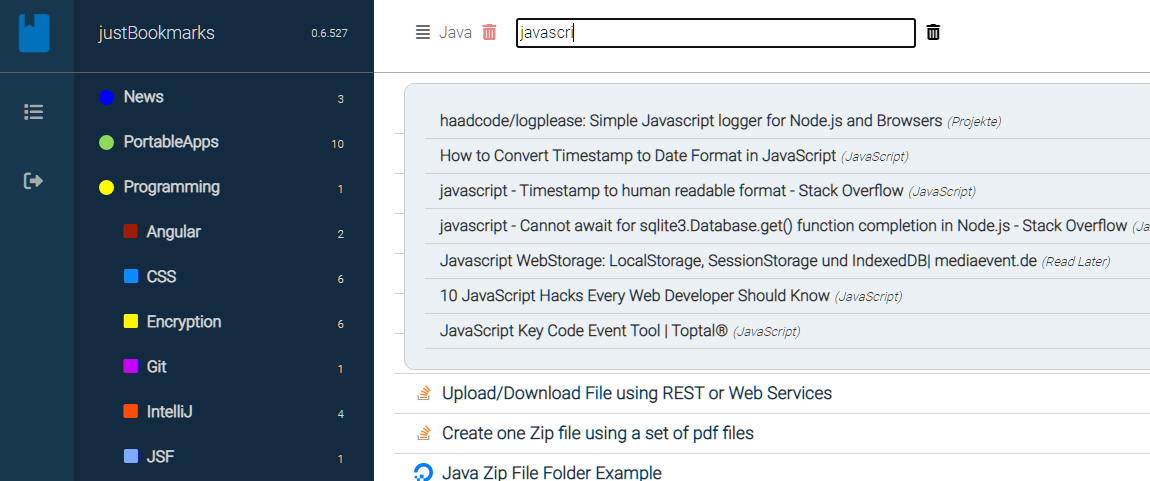Select the Angular subcategory
This screenshot has width=1150, height=481.
point(173,232)
